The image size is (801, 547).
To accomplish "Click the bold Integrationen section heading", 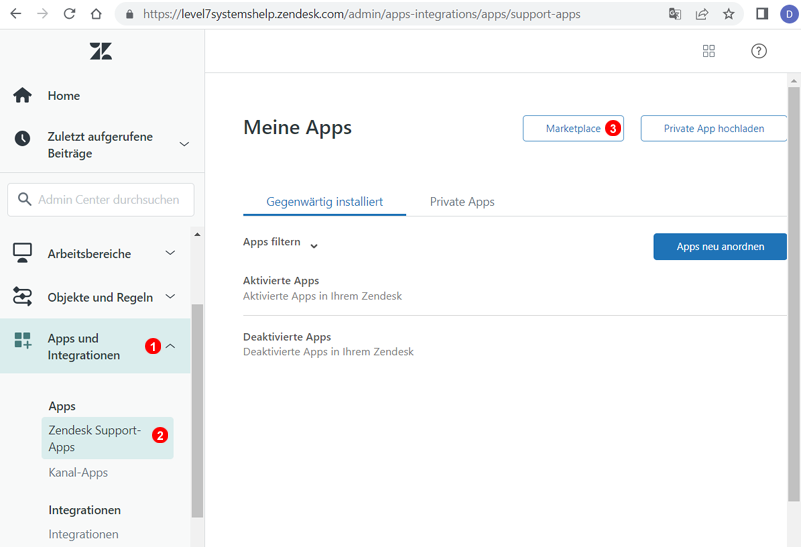I will (84, 510).
